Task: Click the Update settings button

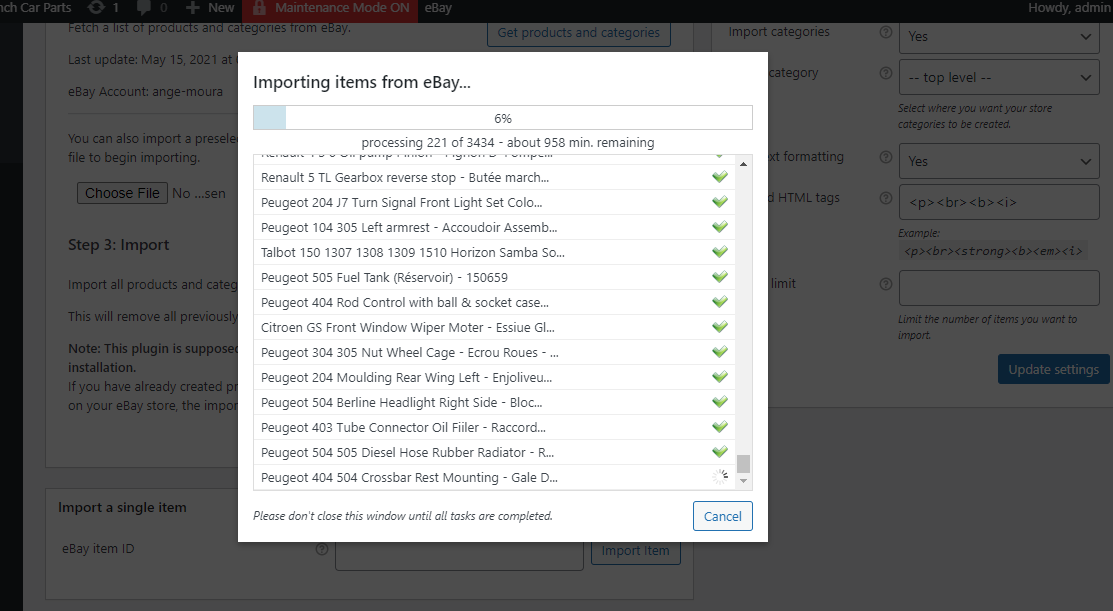Action: 1053,369
